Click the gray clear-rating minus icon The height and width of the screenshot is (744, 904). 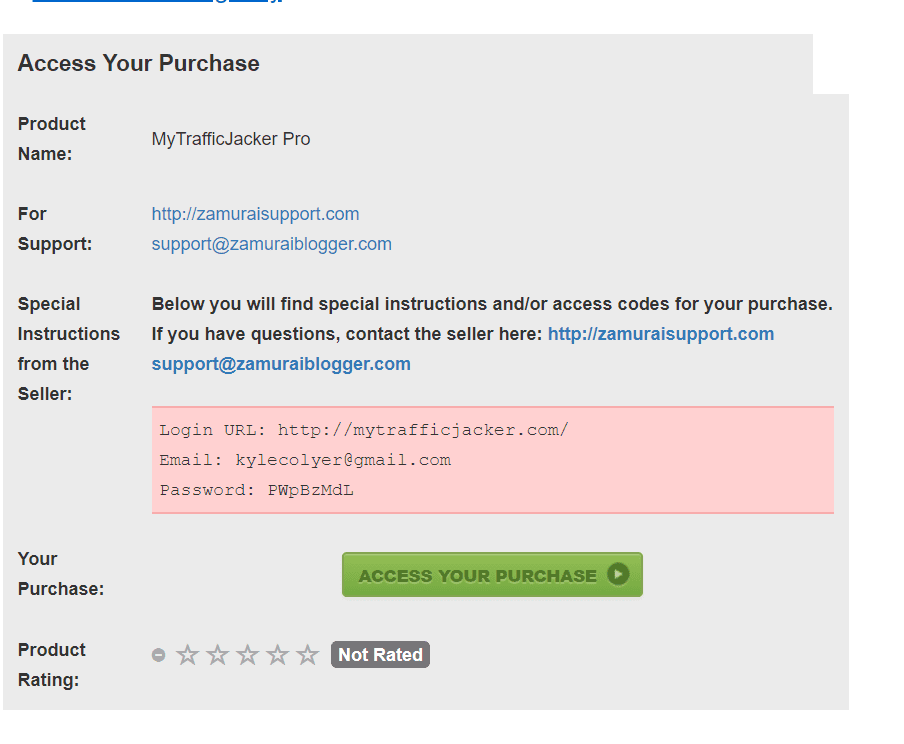[158, 655]
